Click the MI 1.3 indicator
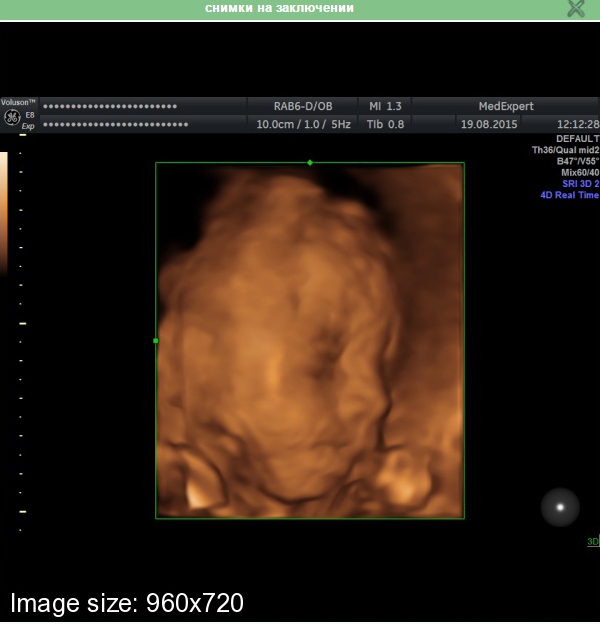The image size is (600, 624). pos(385,106)
